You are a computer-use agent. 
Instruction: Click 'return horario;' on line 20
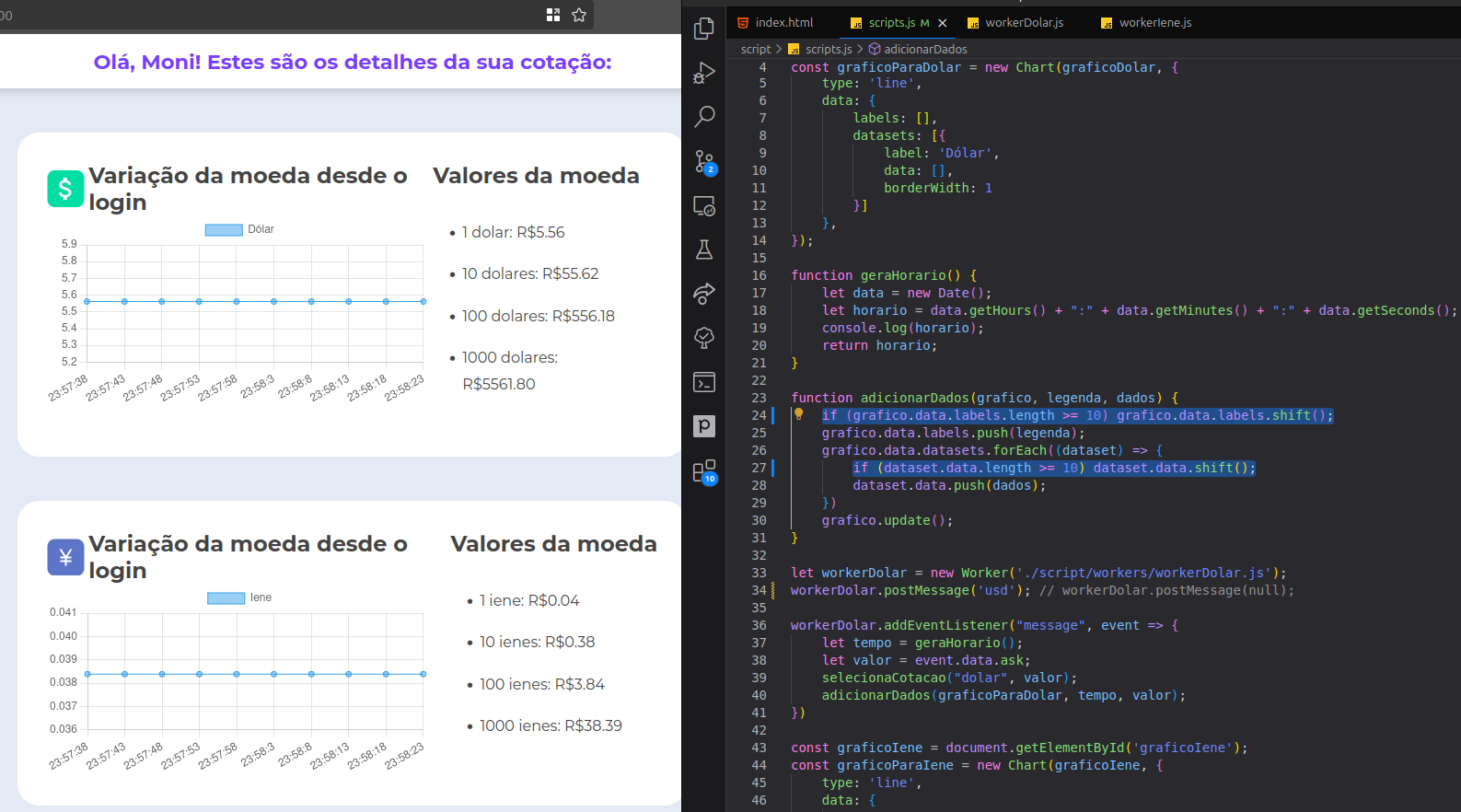pos(880,345)
